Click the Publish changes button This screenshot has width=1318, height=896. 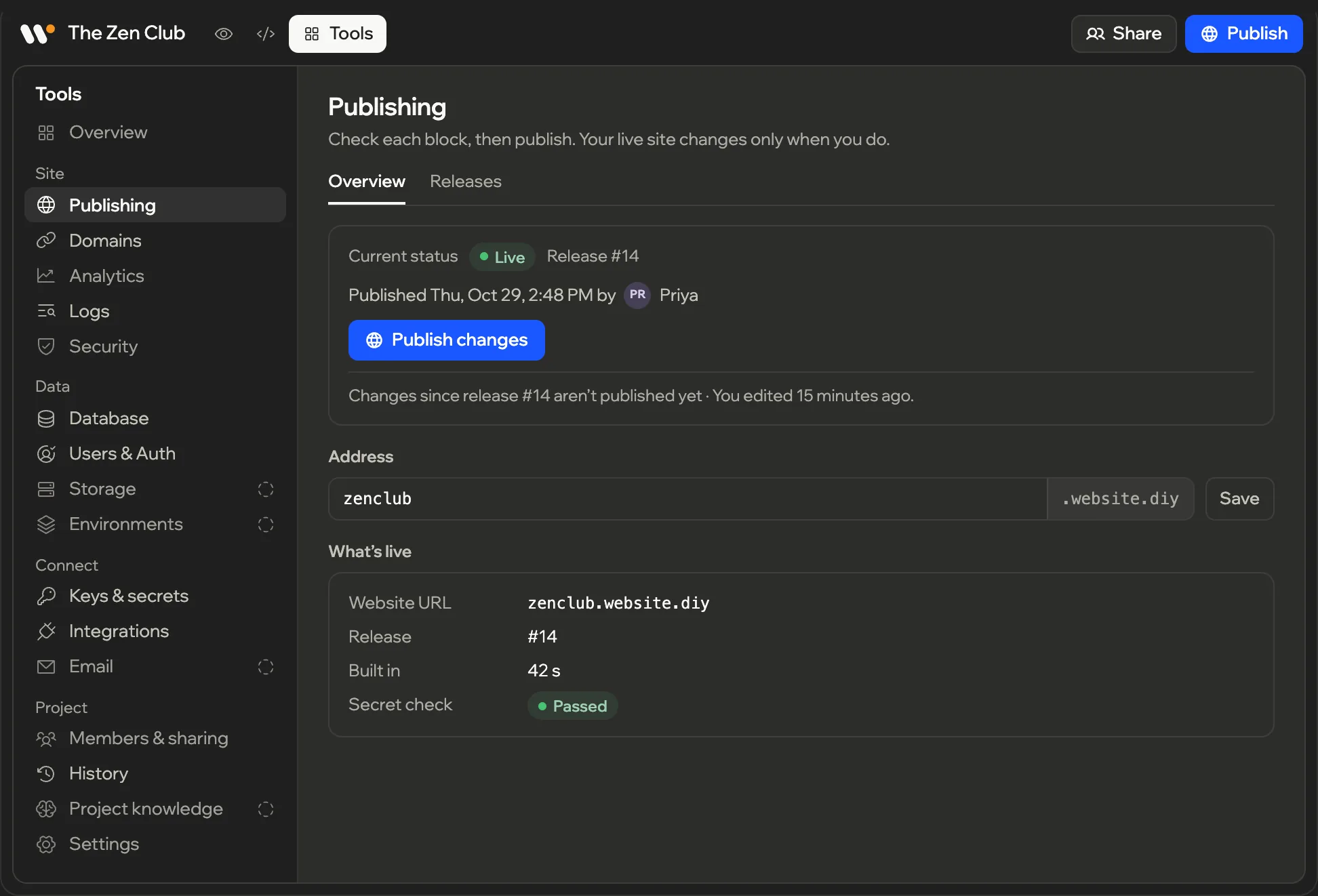coord(447,340)
